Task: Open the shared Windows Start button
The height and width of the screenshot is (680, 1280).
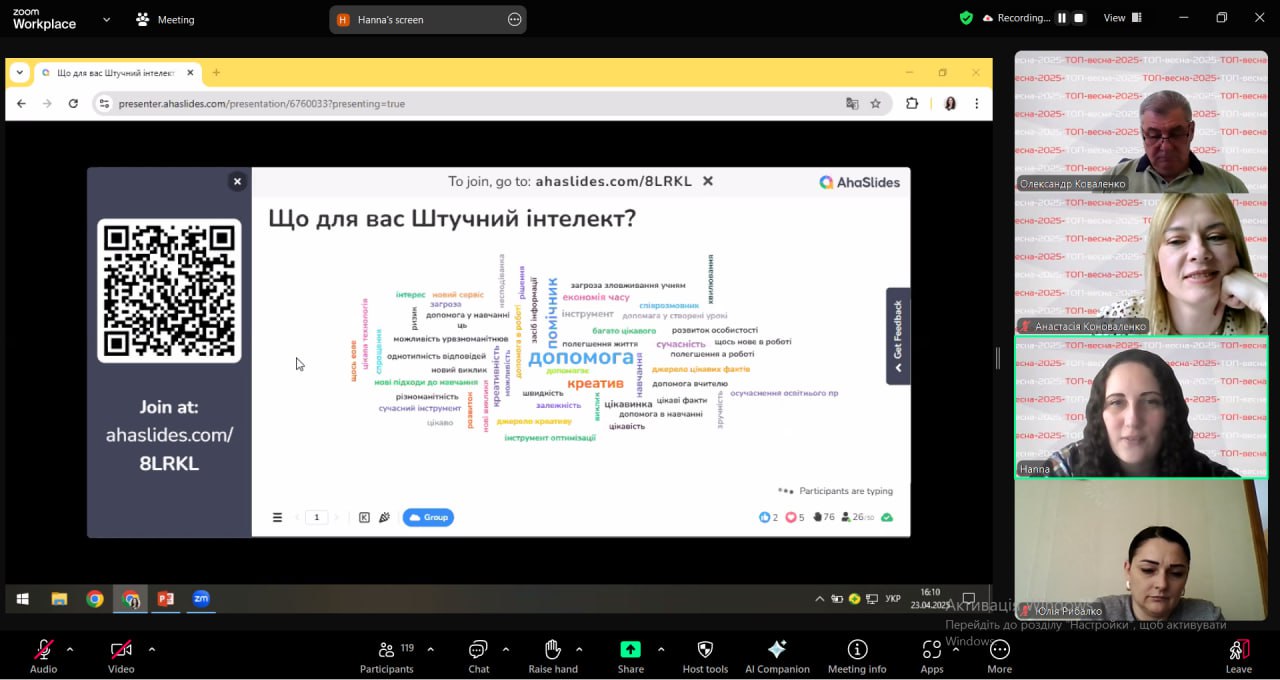Action: (23, 599)
